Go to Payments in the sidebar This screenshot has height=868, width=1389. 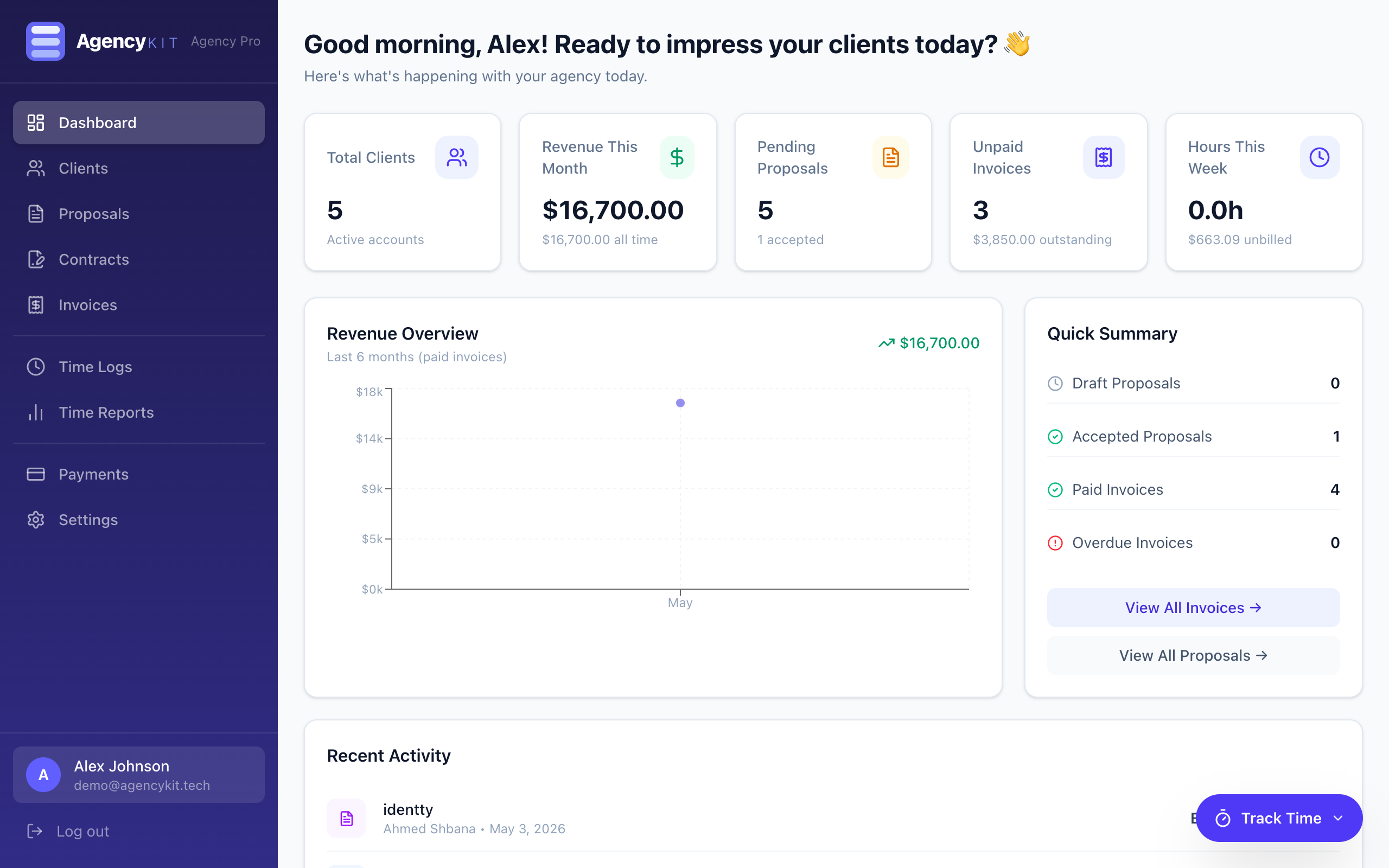(138, 474)
